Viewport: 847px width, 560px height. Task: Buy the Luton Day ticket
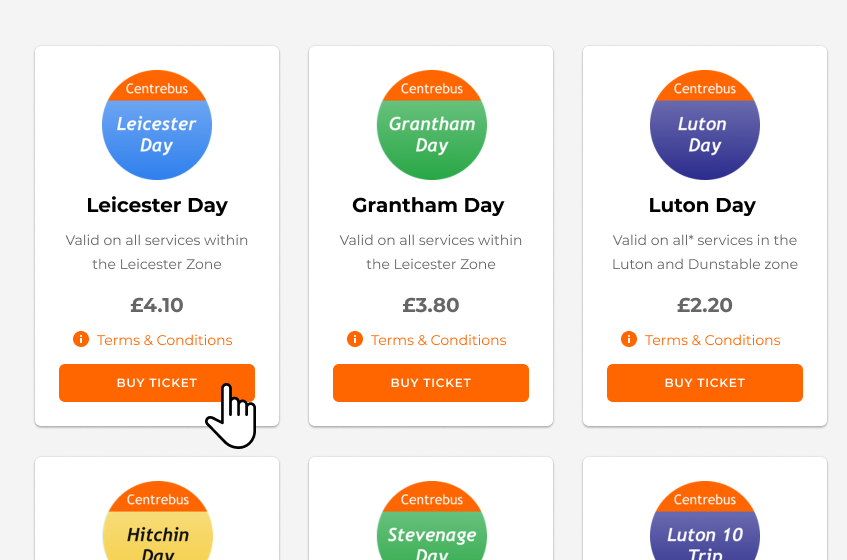[x=705, y=383]
